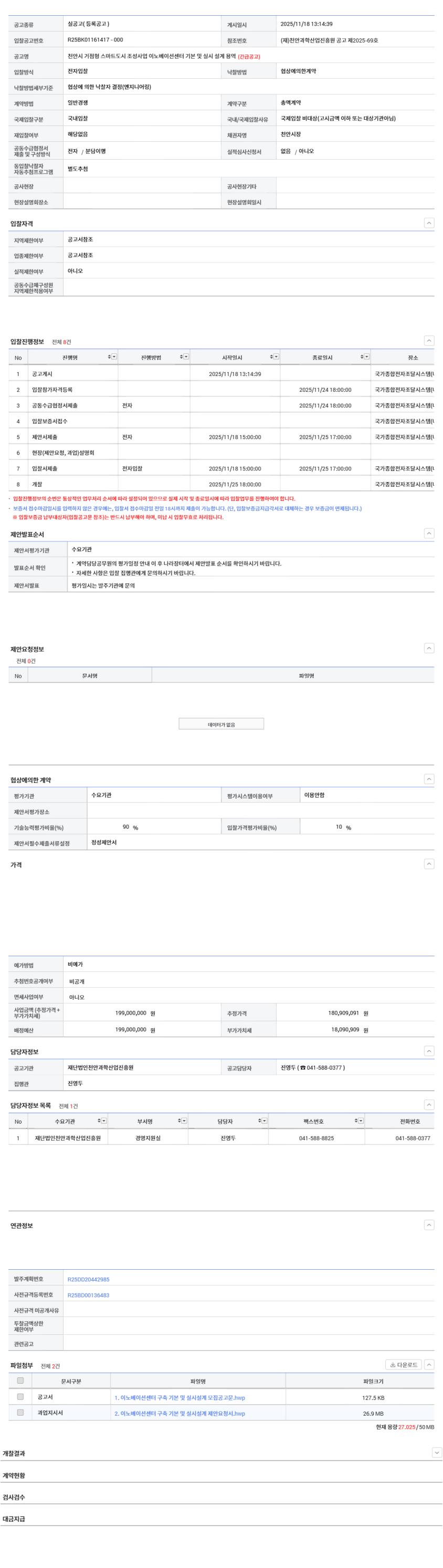The height and width of the screenshot is (1568, 443).
Task: Collapse the 담당자정보 section
Action: pos(429,1051)
